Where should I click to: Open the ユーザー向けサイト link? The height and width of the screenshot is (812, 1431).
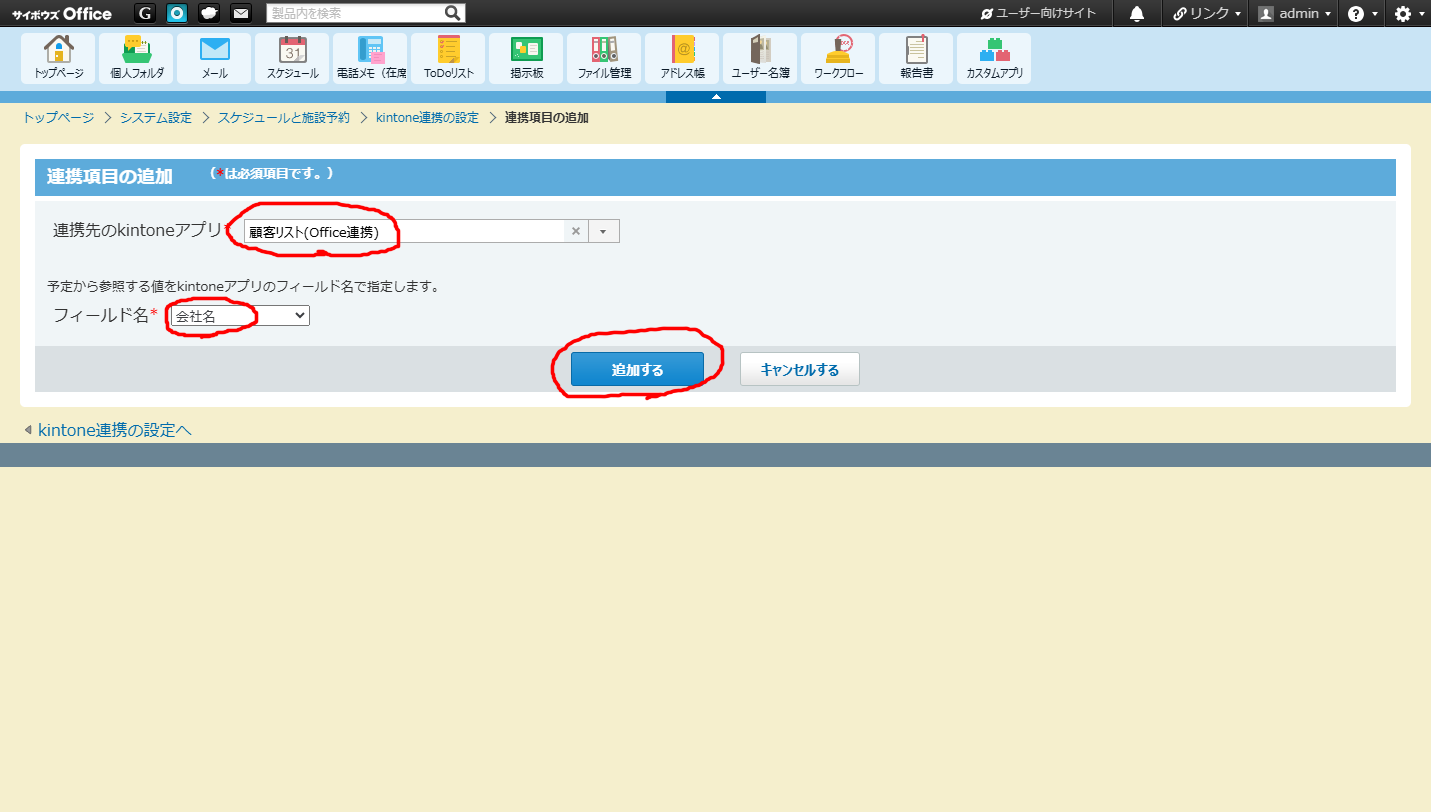[1038, 13]
